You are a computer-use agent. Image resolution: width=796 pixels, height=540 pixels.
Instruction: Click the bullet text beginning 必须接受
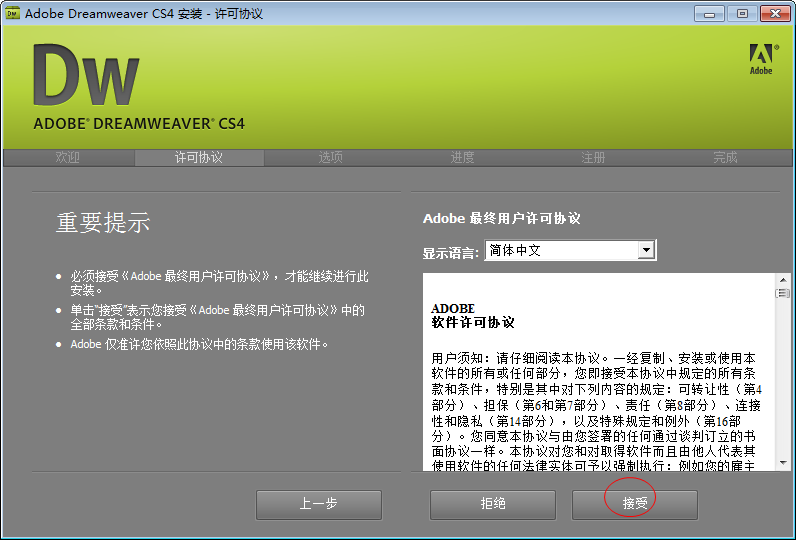[219, 283]
